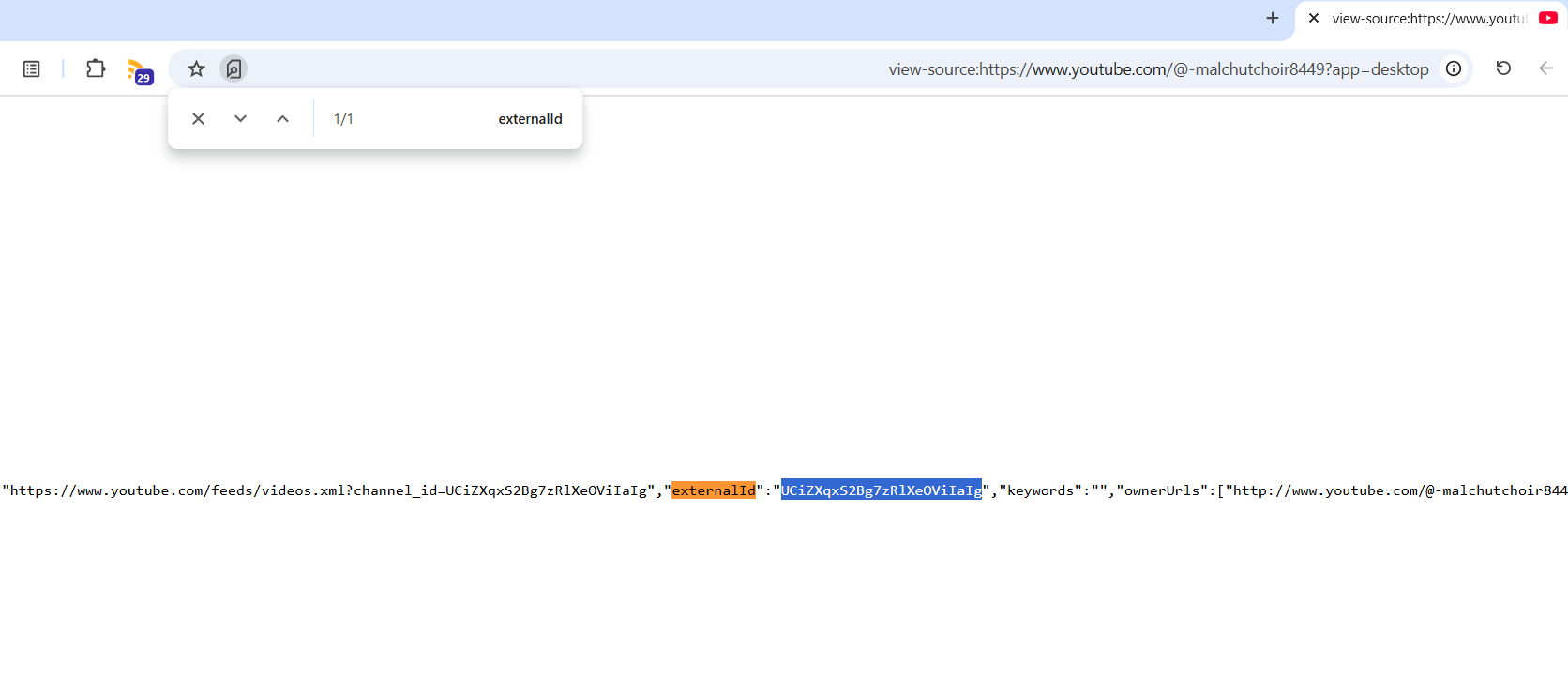Jump to next match with the down chevron
This screenshot has height=694, width=1568.
240,119
